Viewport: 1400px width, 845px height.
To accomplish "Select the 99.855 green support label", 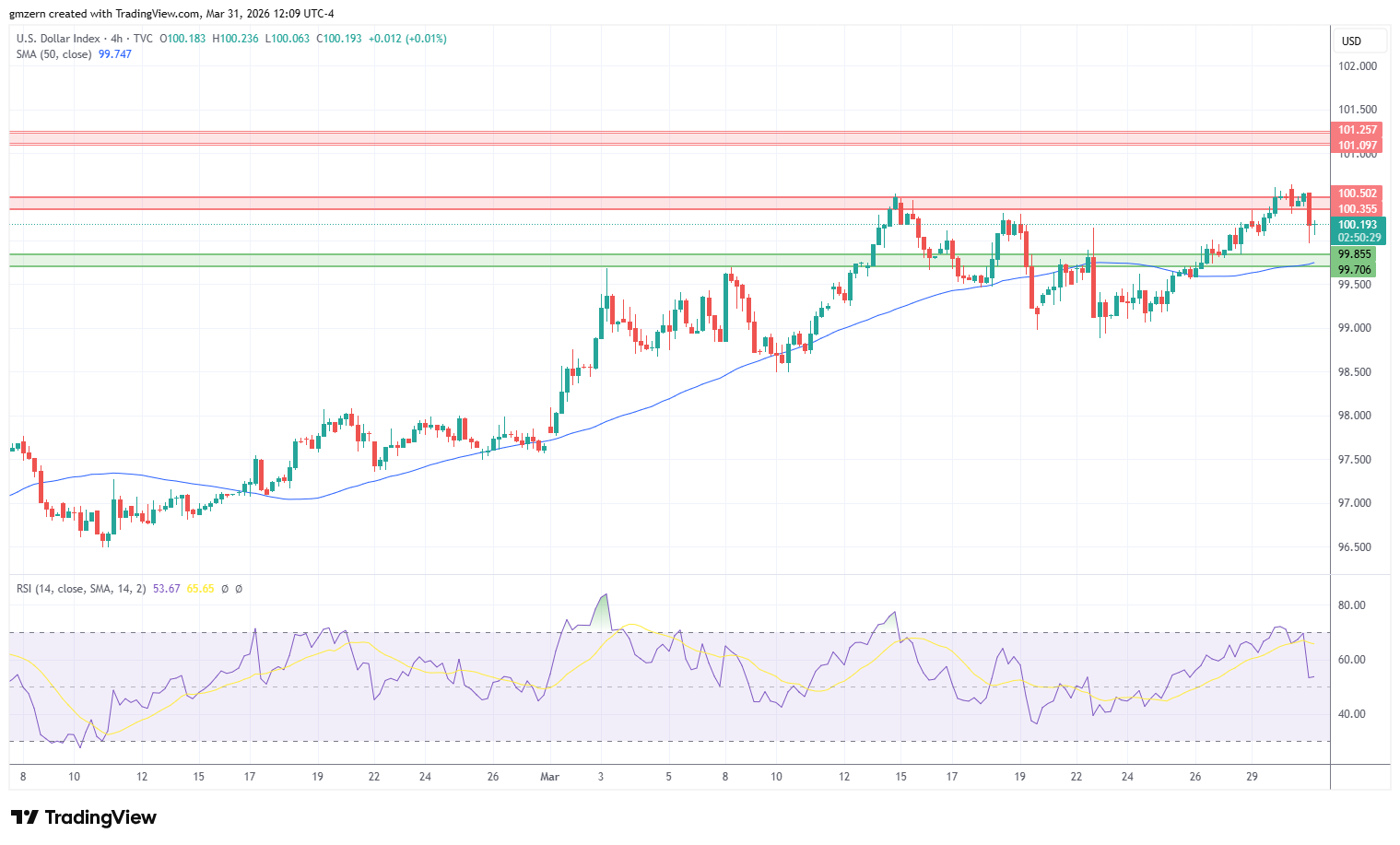I will click(x=1355, y=254).
